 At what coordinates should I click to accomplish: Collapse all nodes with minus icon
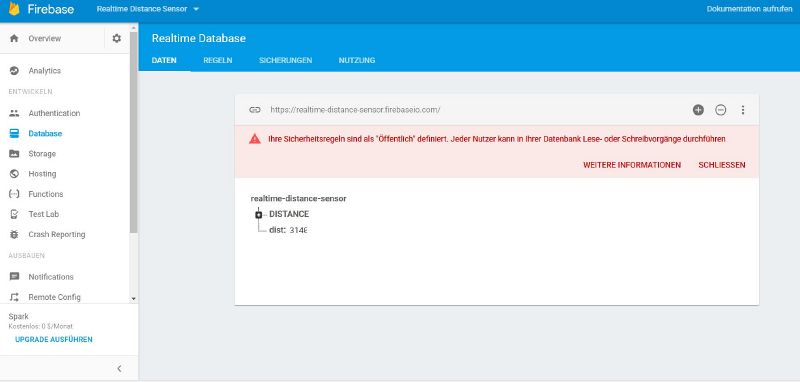pos(720,110)
